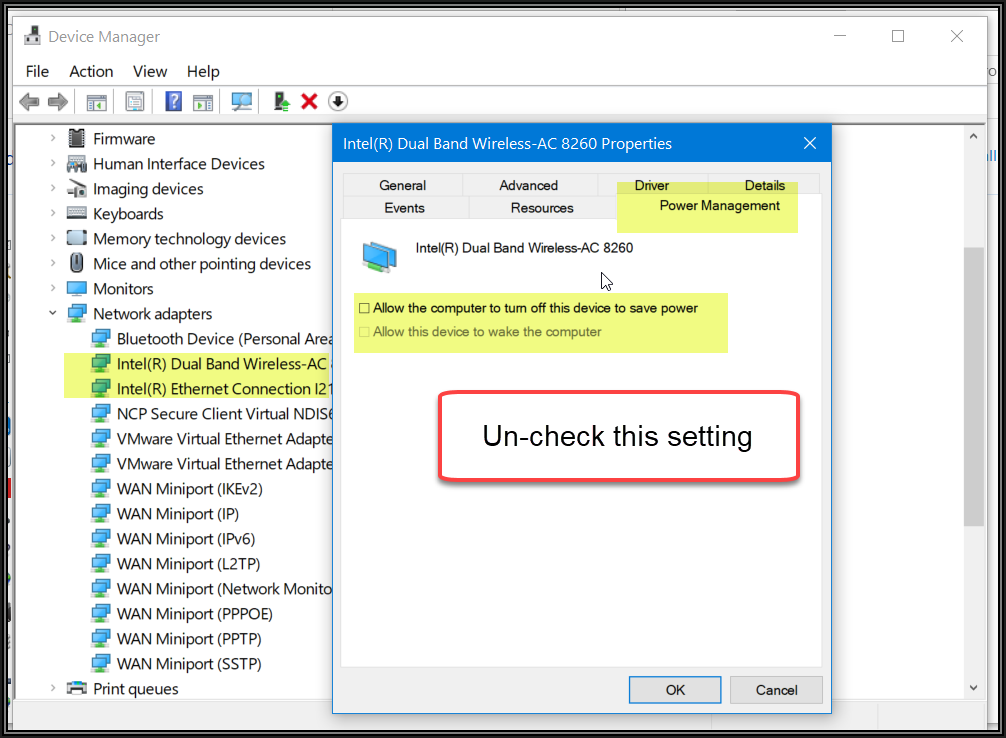Switch to the General tab

[x=402, y=185]
